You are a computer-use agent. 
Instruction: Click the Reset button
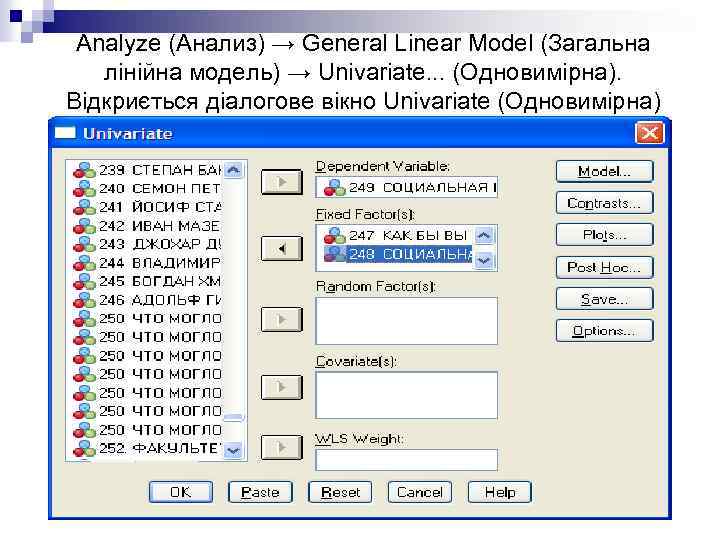tap(340, 492)
